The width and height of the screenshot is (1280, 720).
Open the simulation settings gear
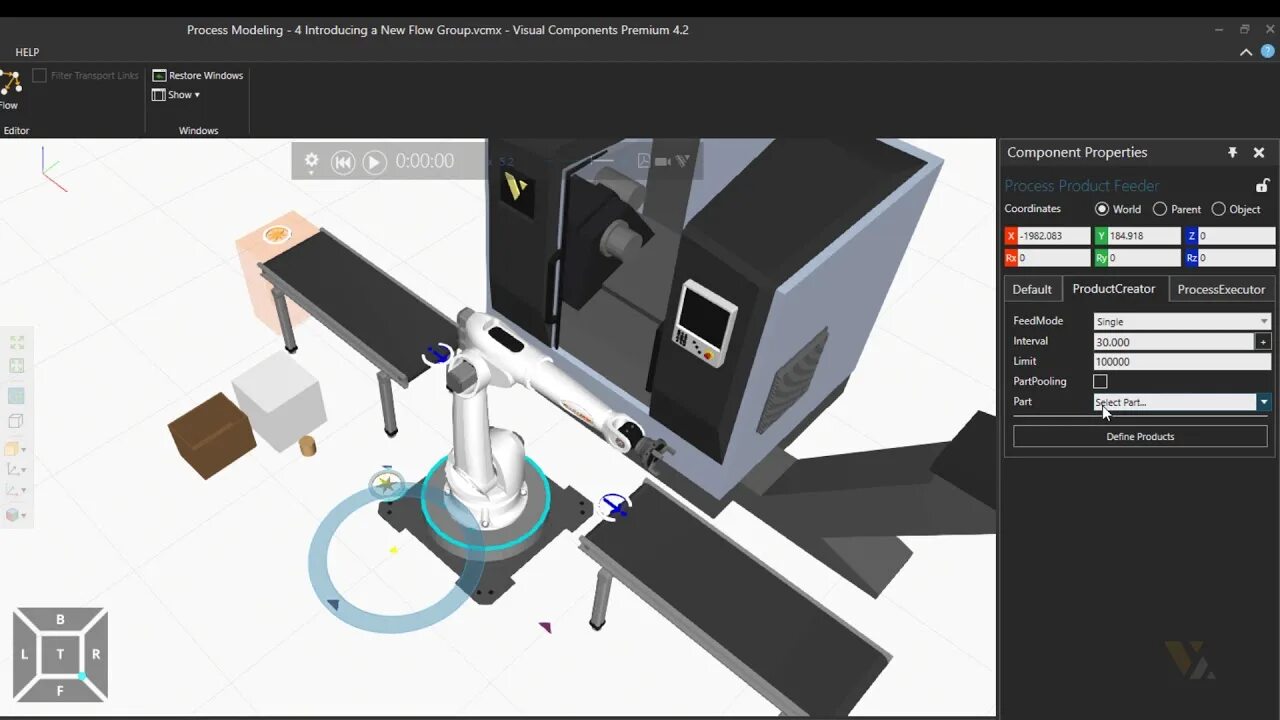point(311,161)
